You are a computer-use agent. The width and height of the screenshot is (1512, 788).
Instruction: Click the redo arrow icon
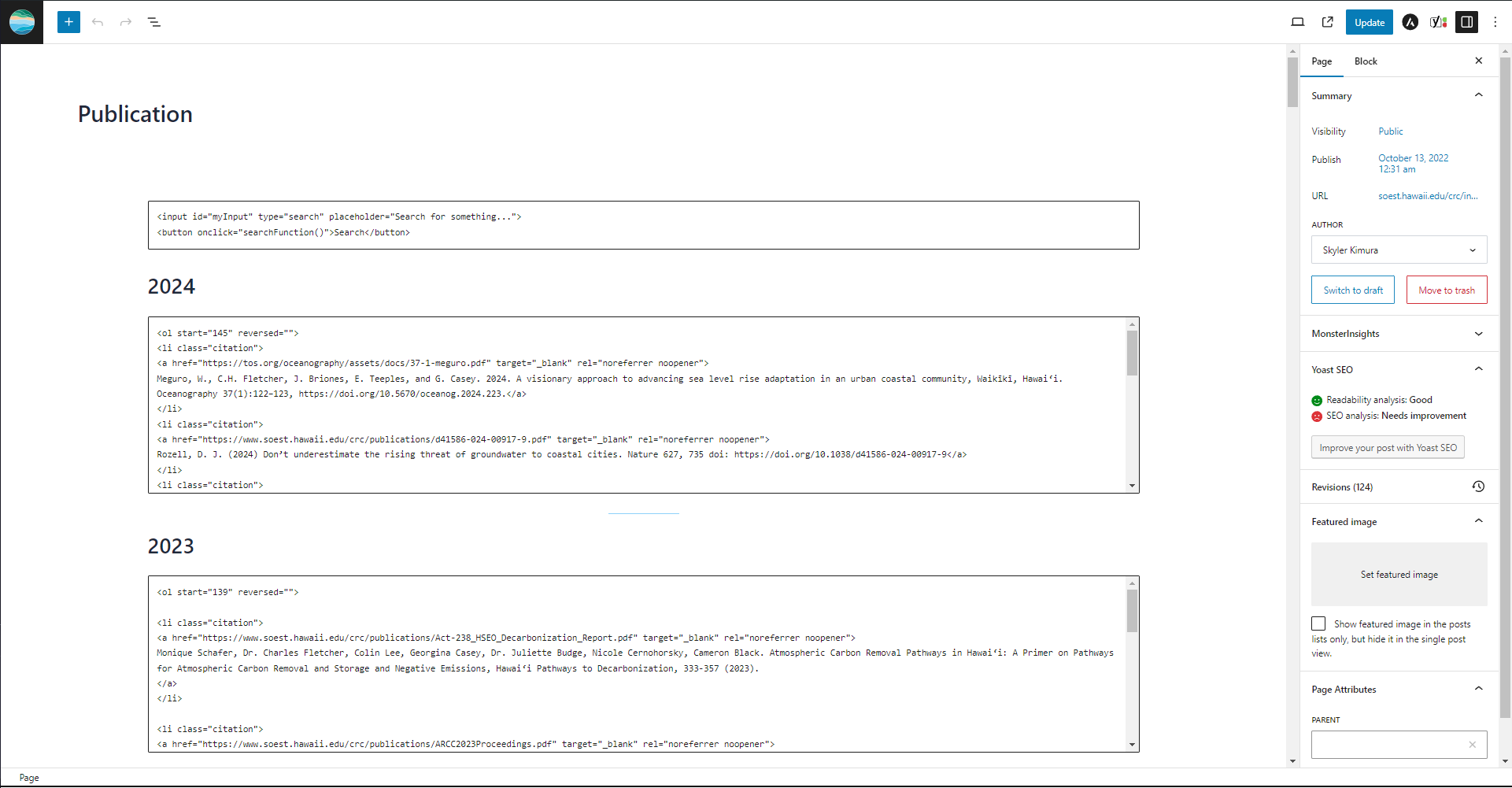tap(126, 22)
